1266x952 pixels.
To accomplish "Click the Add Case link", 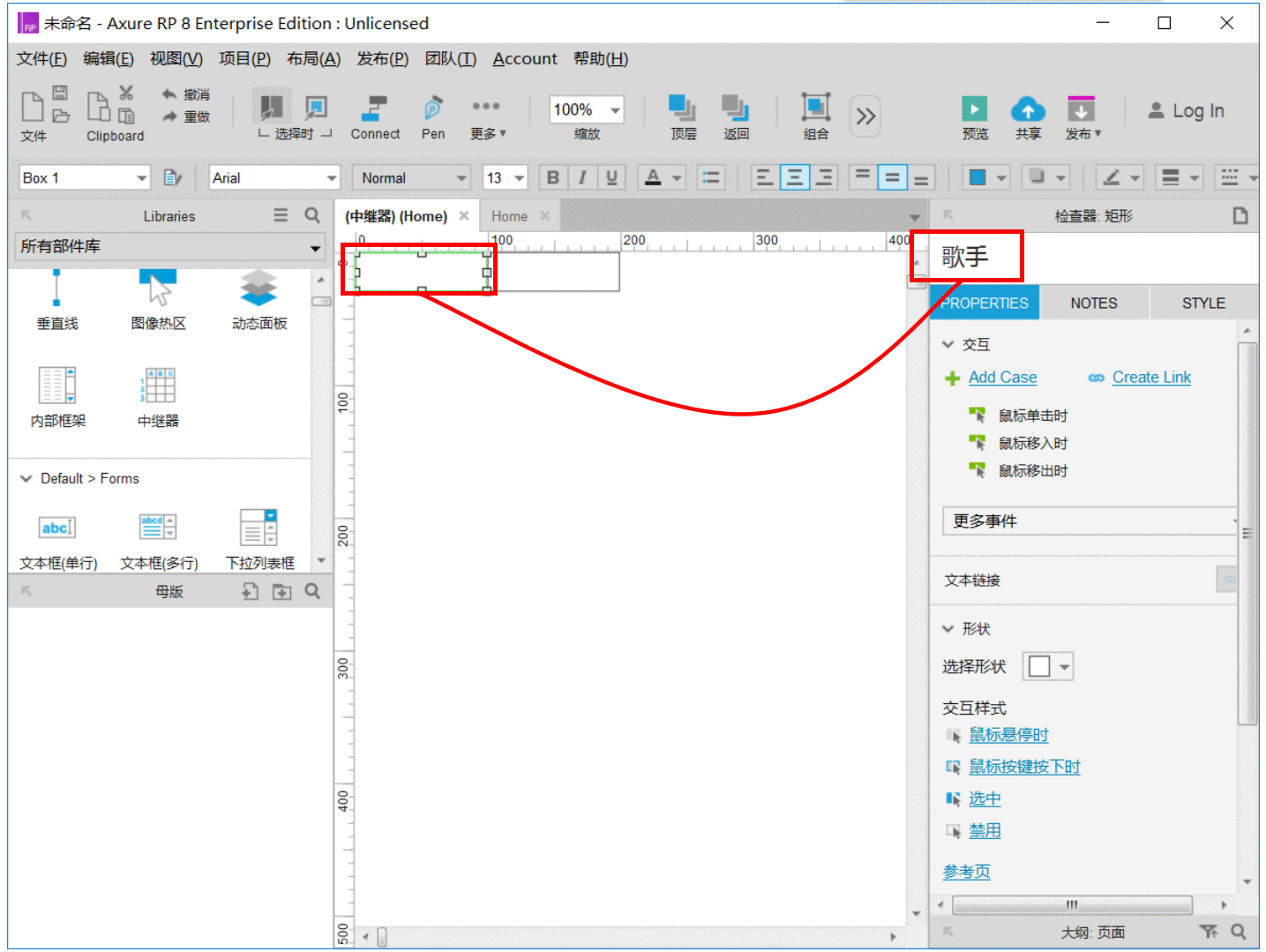I will pyautogui.click(x=1002, y=377).
